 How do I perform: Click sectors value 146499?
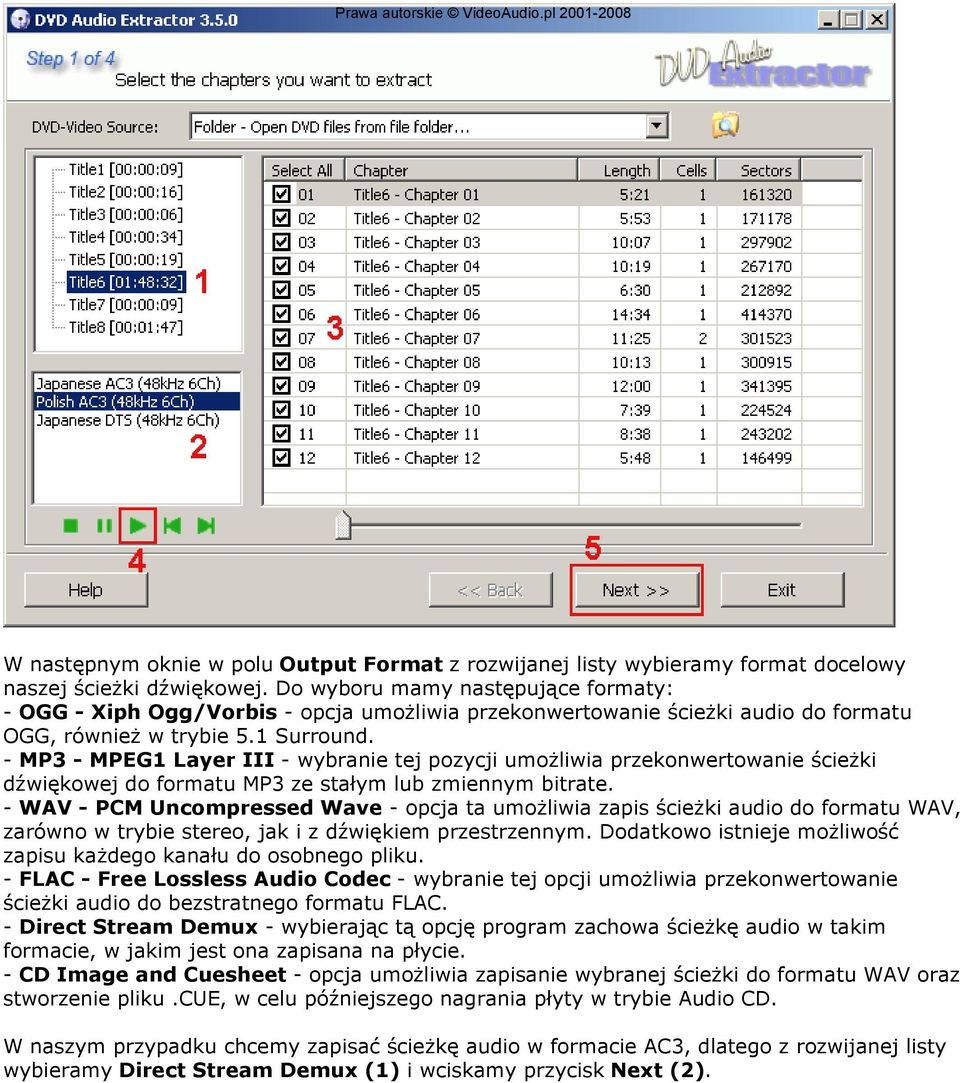(x=766, y=458)
